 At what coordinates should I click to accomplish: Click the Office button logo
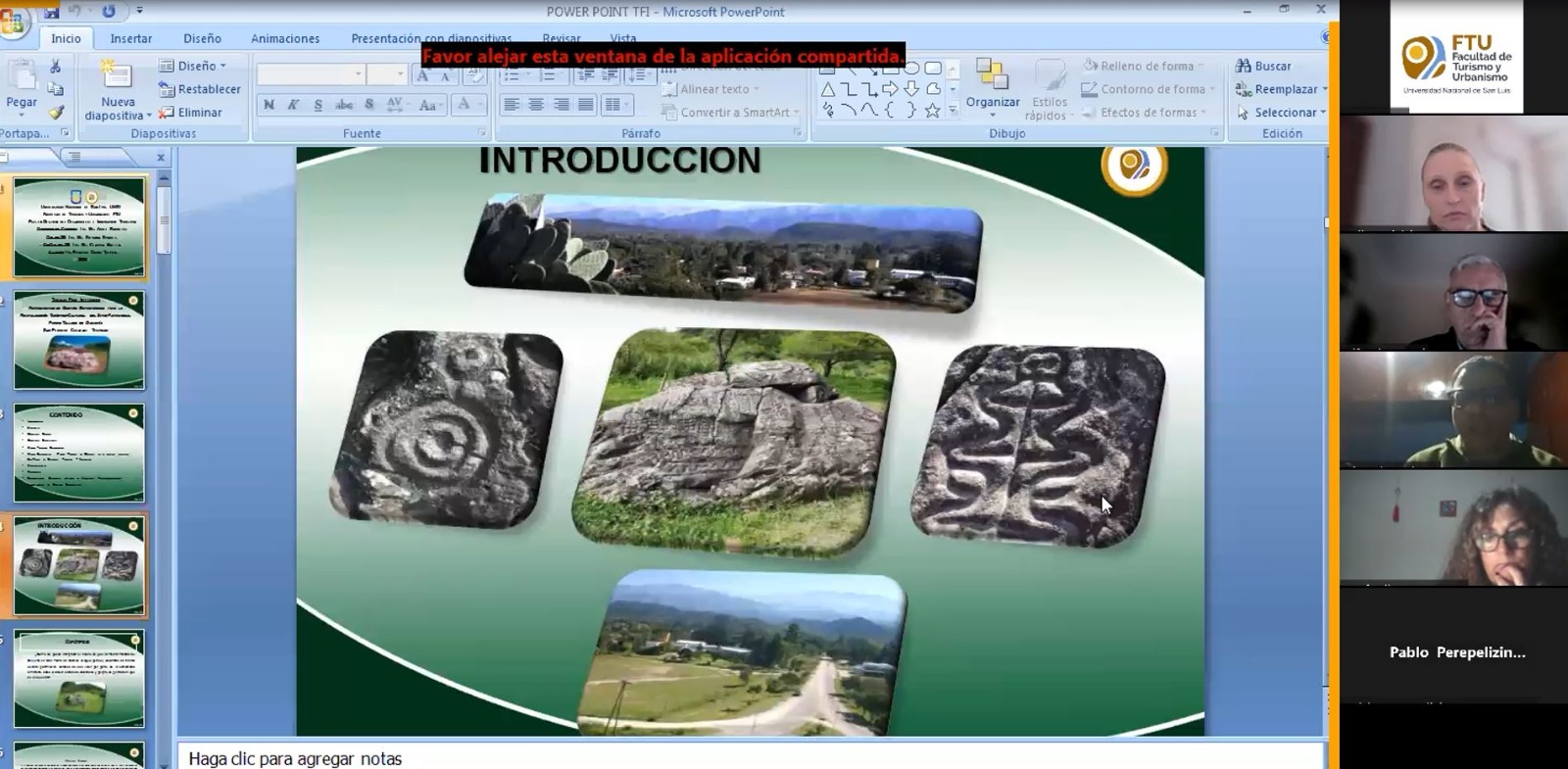point(12,22)
